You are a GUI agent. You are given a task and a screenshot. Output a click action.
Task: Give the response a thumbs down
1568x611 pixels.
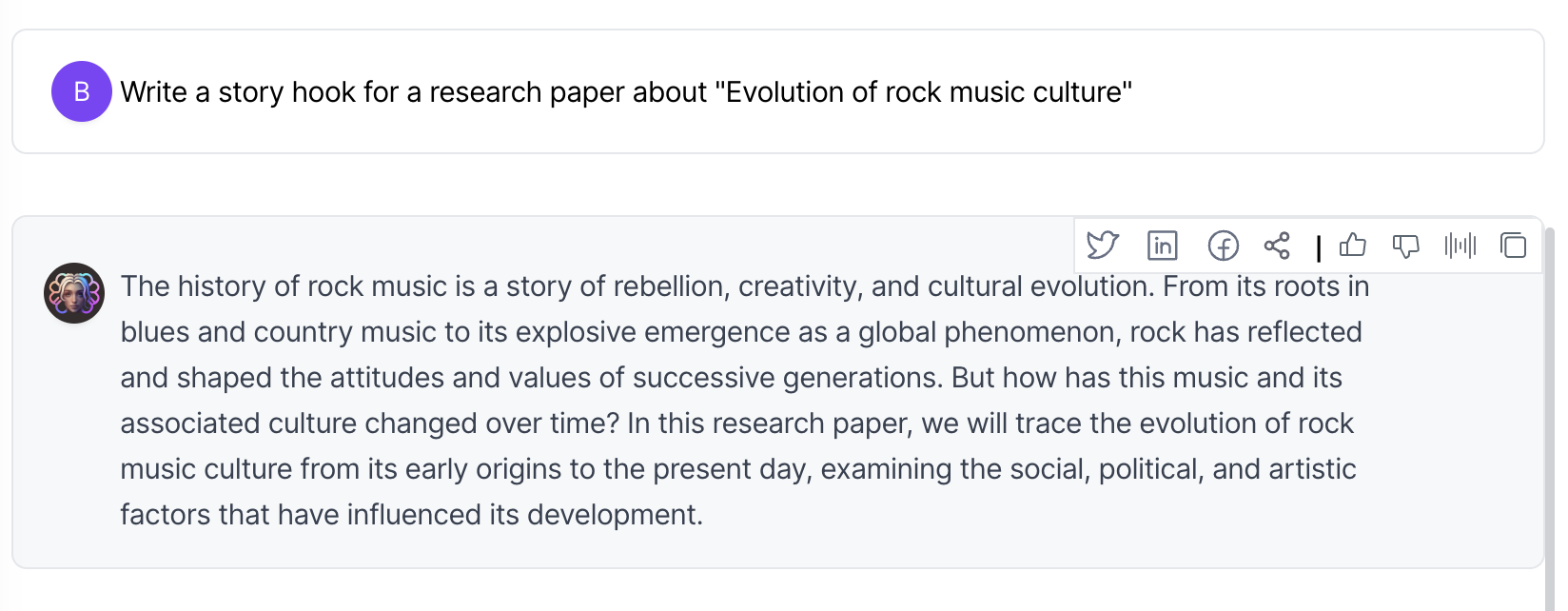pos(1405,246)
